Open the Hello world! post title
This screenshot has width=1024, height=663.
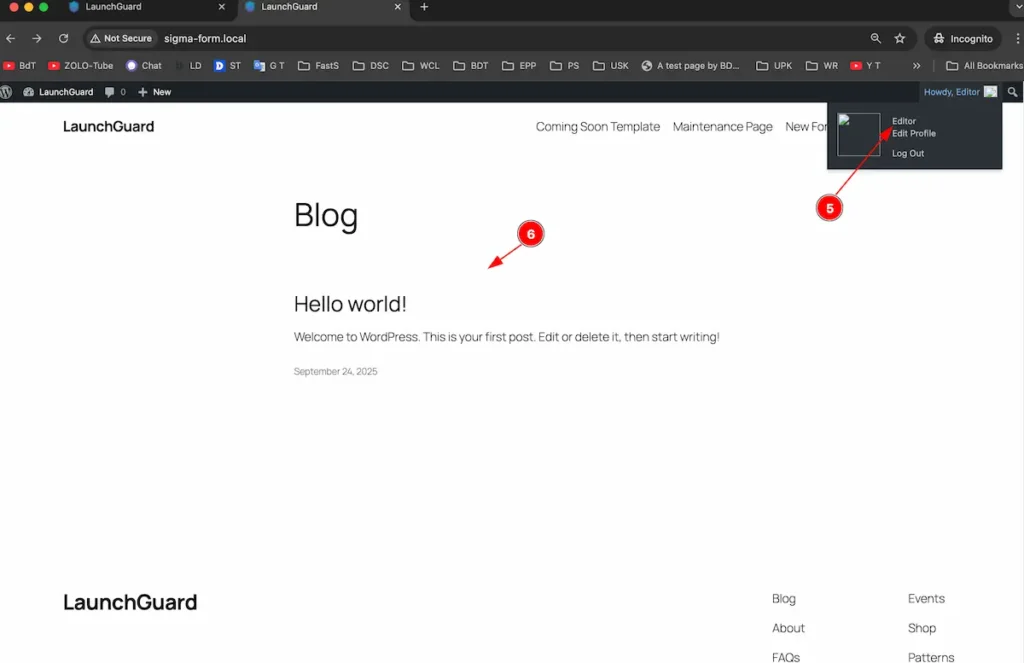(350, 304)
